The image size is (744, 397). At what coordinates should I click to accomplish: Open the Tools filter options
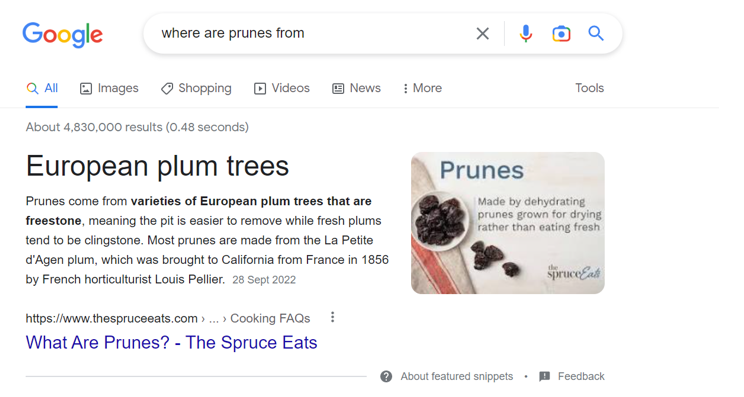coord(589,88)
